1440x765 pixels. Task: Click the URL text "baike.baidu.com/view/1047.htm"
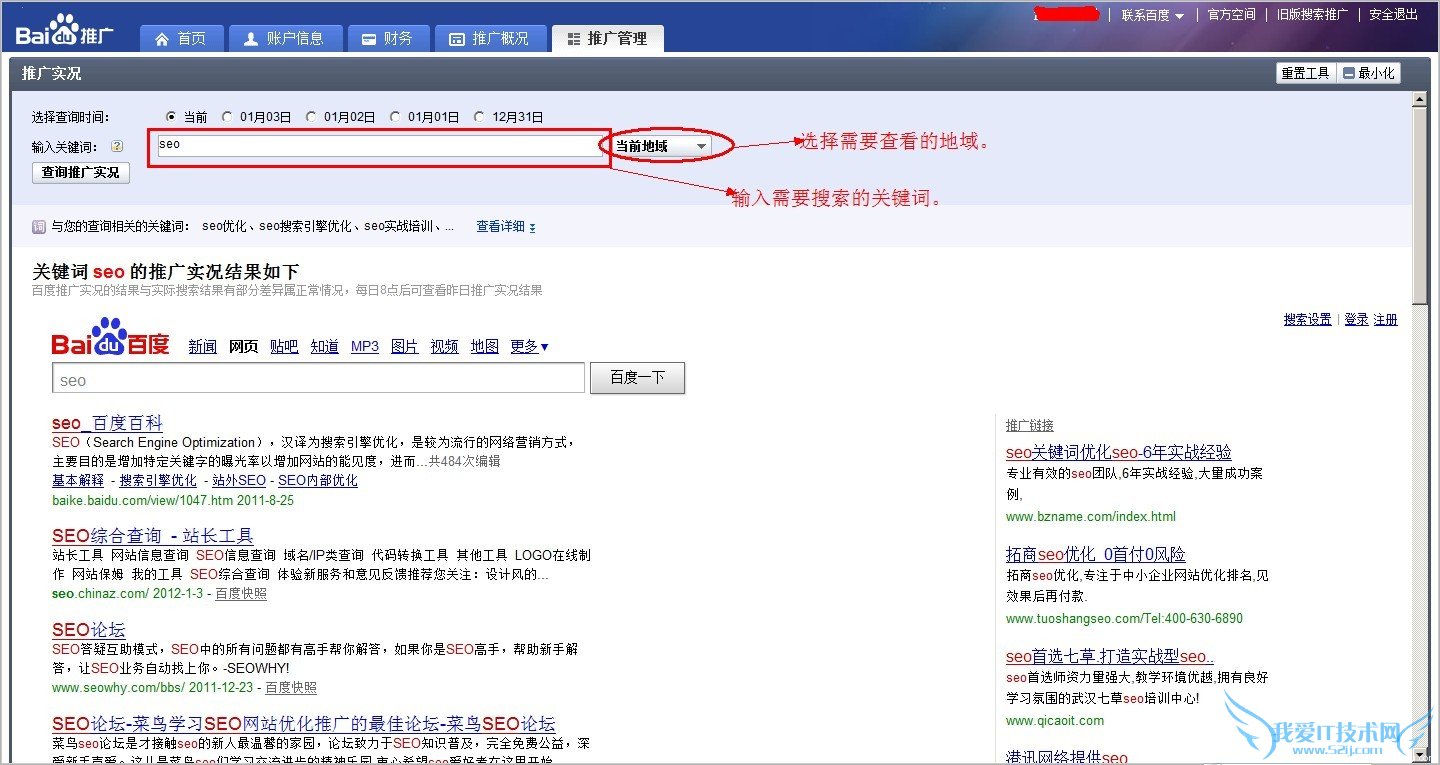pyautogui.click(x=142, y=501)
